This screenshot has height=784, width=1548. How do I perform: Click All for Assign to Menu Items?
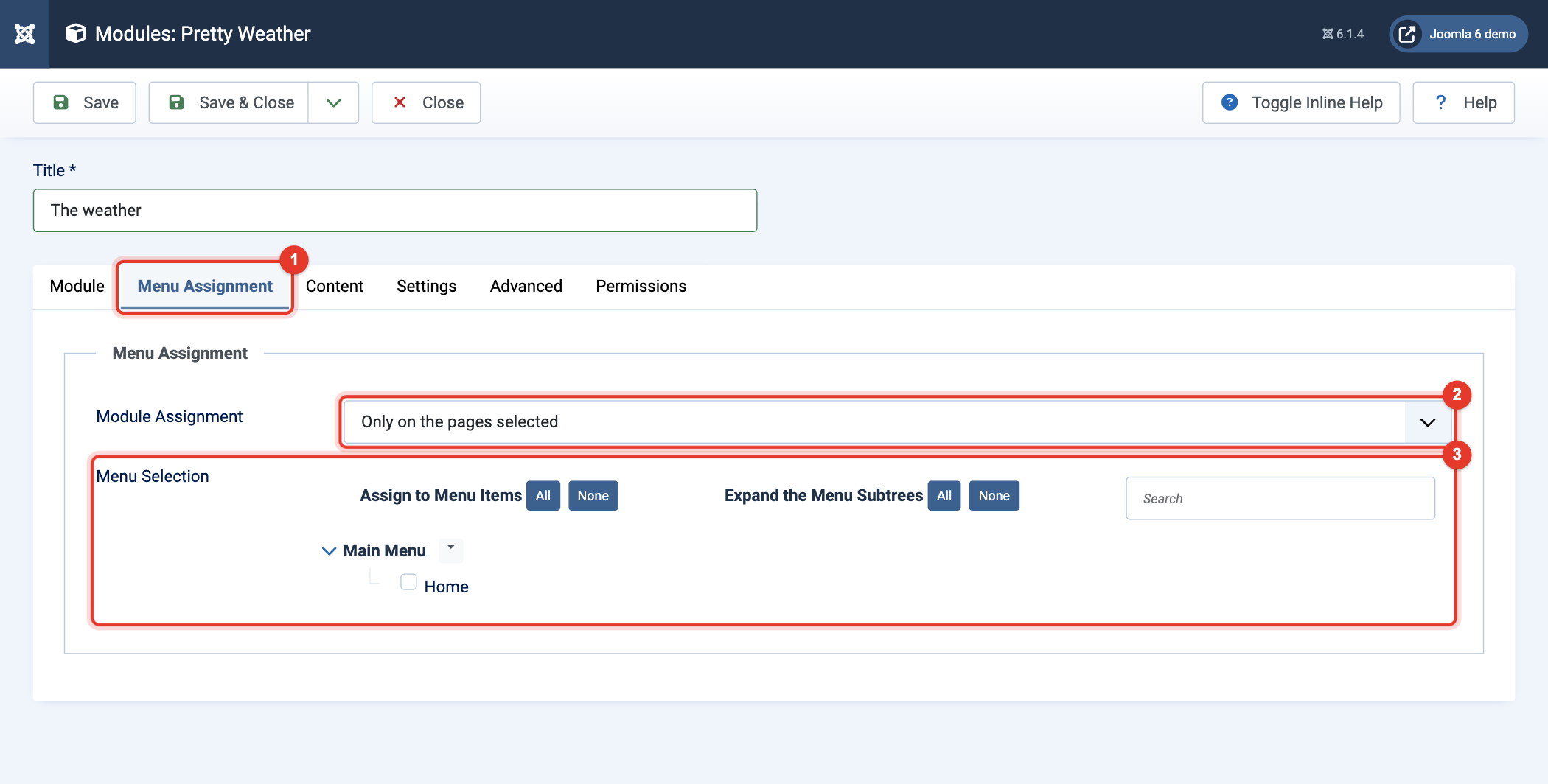[x=543, y=496]
